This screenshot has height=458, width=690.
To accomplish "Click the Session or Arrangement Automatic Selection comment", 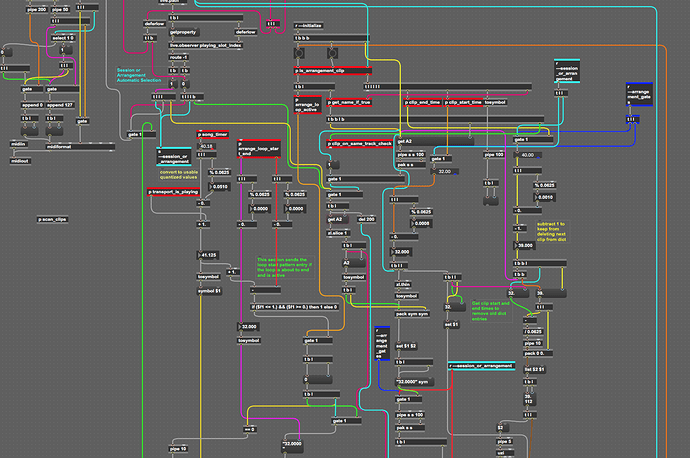I will coord(138,75).
